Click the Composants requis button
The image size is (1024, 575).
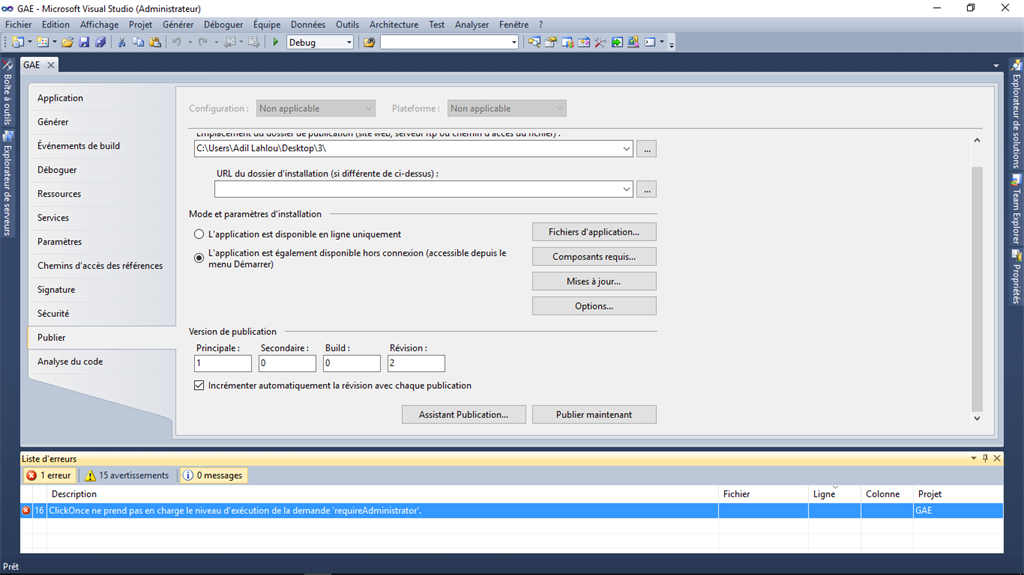click(594, 257)
